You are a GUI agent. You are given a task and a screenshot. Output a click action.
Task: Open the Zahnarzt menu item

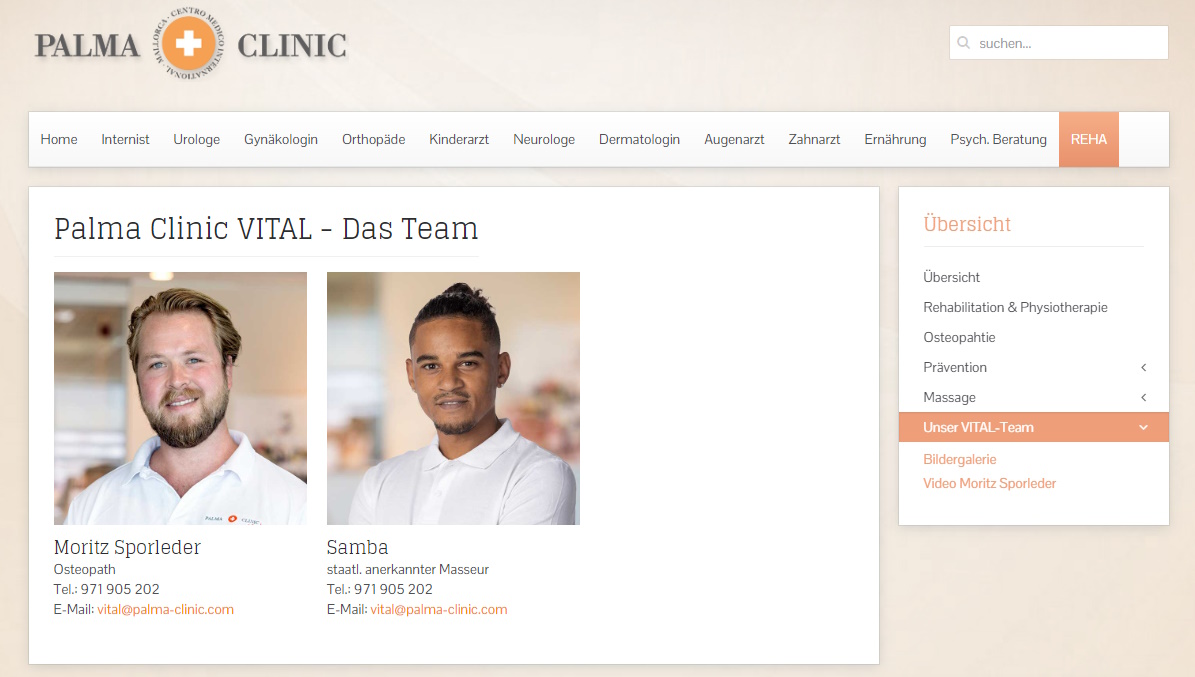[814, 140]
